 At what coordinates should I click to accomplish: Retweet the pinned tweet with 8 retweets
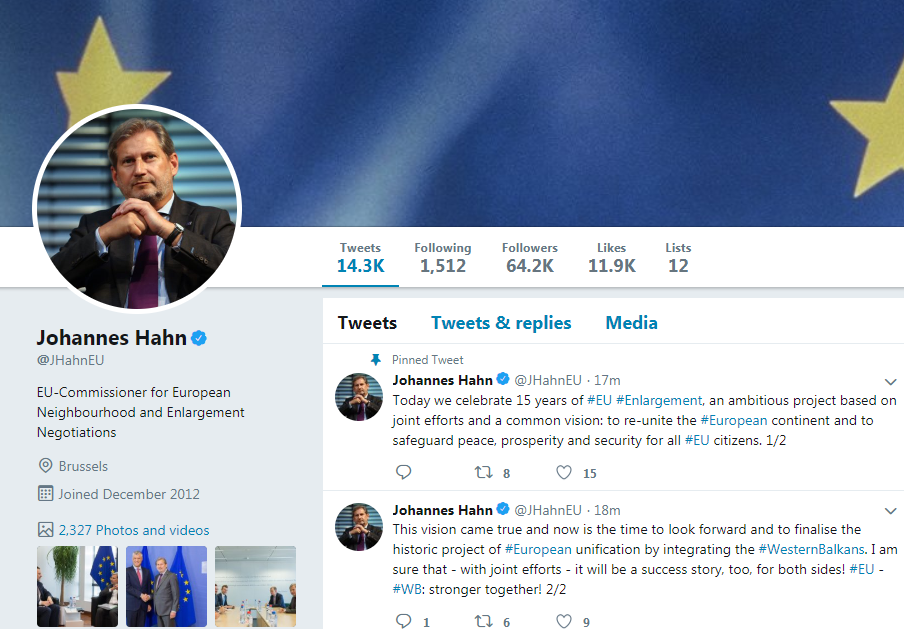(483, 473)
